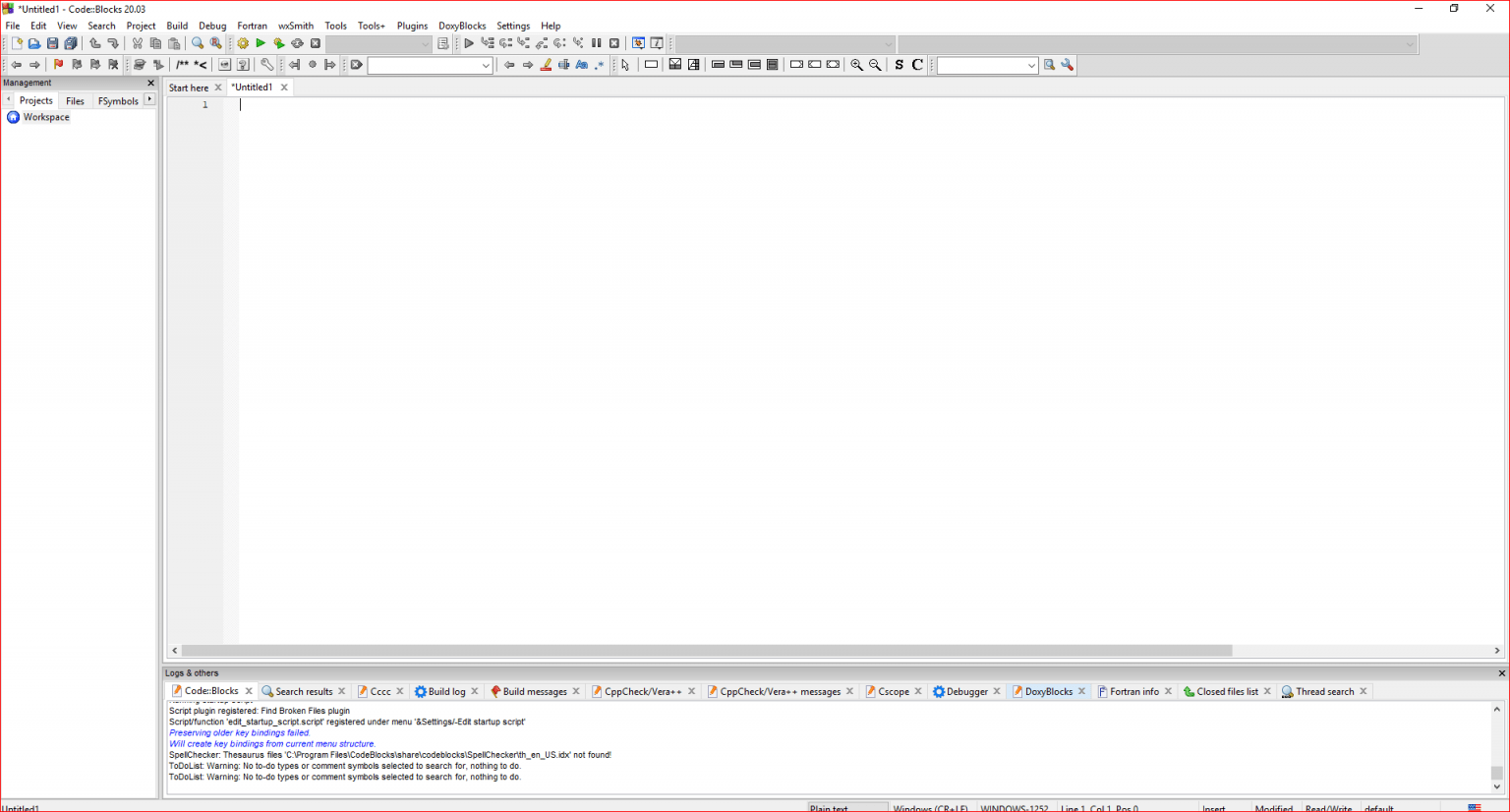Switch to the Debugger log tab
Viewport: 1510px width, 812px height.
pyautogui.click(x=965, y=691)
